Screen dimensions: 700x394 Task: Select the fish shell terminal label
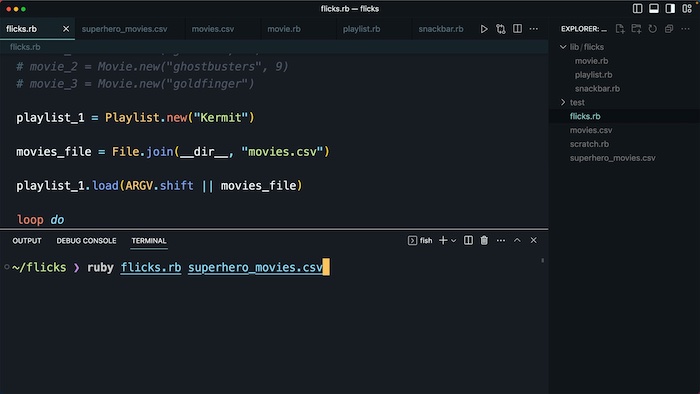pos(420,241)
